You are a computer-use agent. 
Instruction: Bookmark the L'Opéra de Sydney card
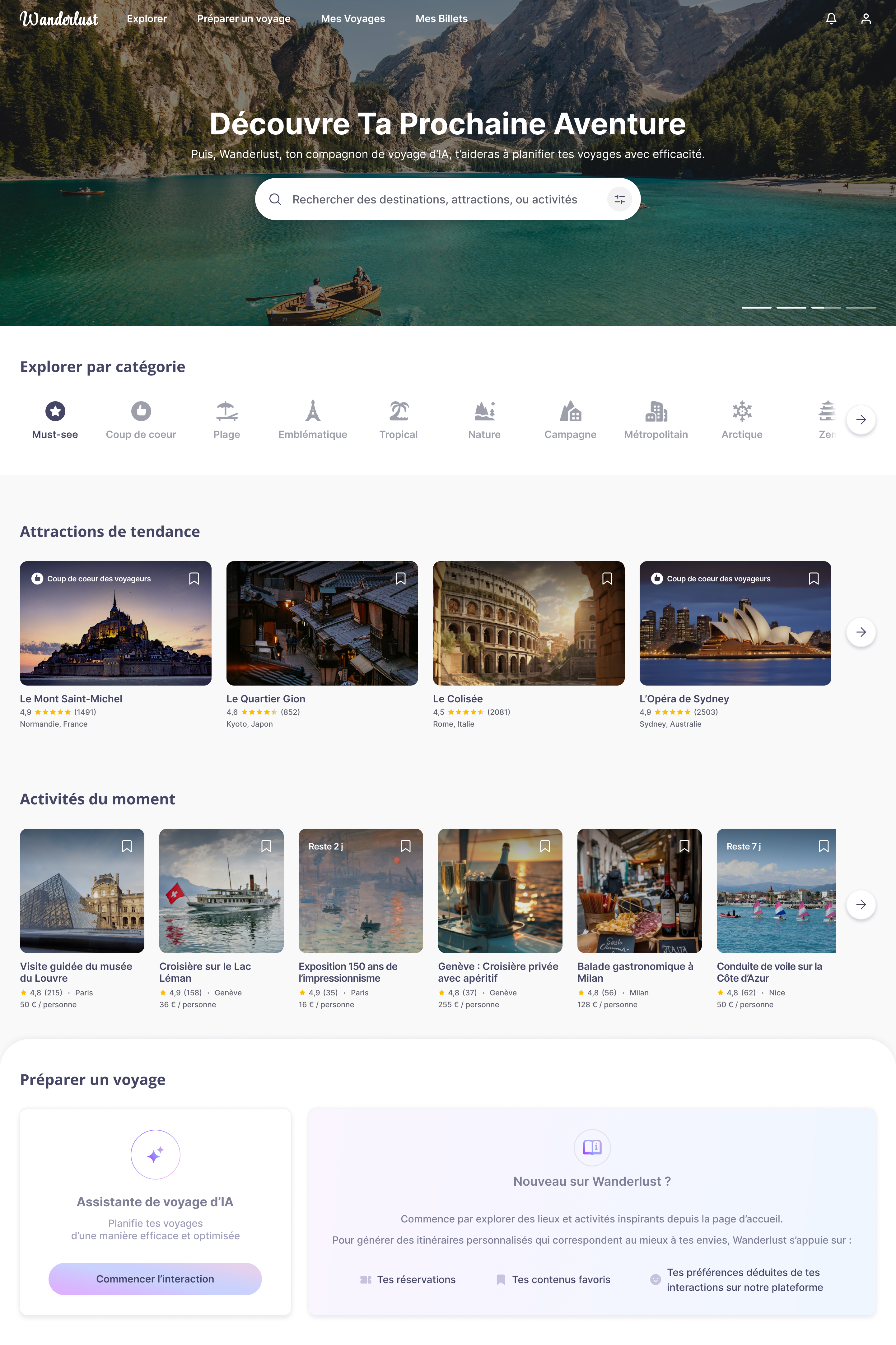click(x=814, y=579)
